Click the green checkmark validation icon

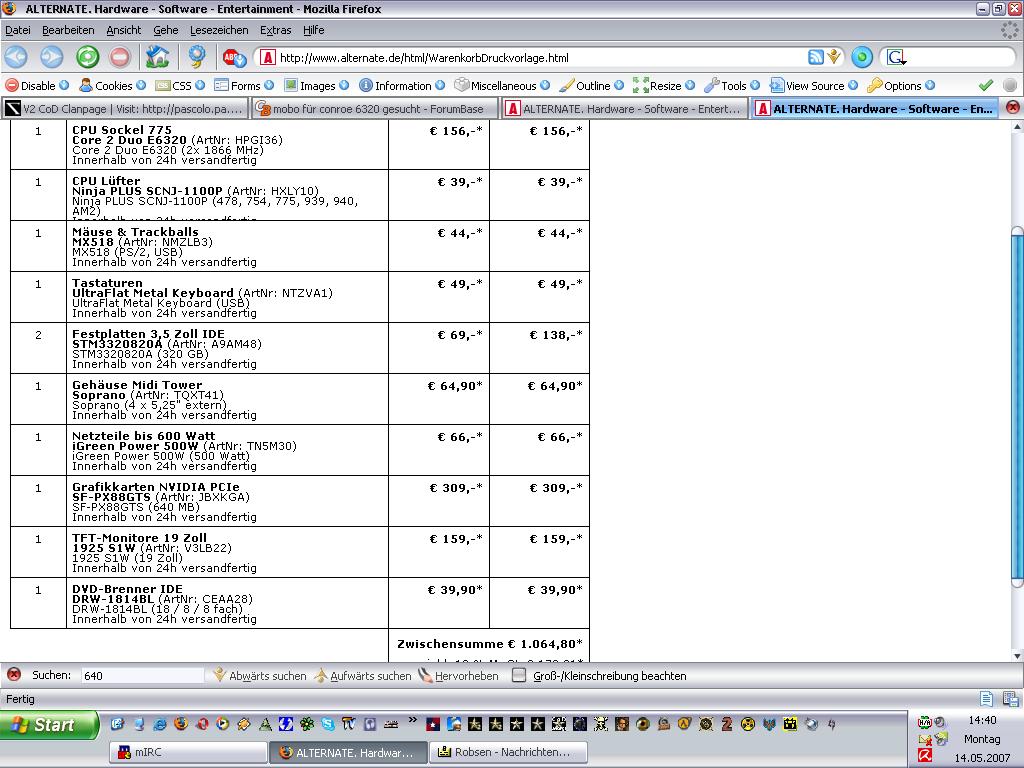pos(986,85)
